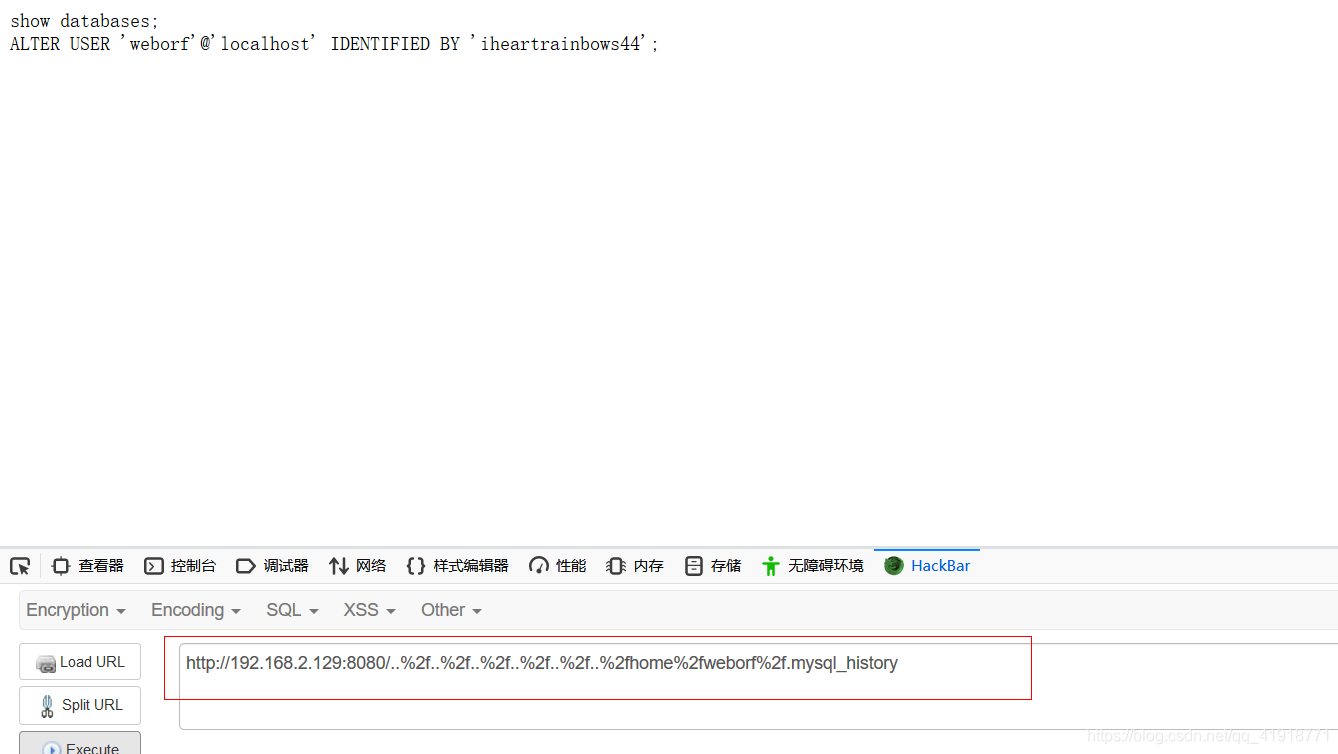Click the Load URL button
Screen dimensions: 1338x754
(80, 662)
